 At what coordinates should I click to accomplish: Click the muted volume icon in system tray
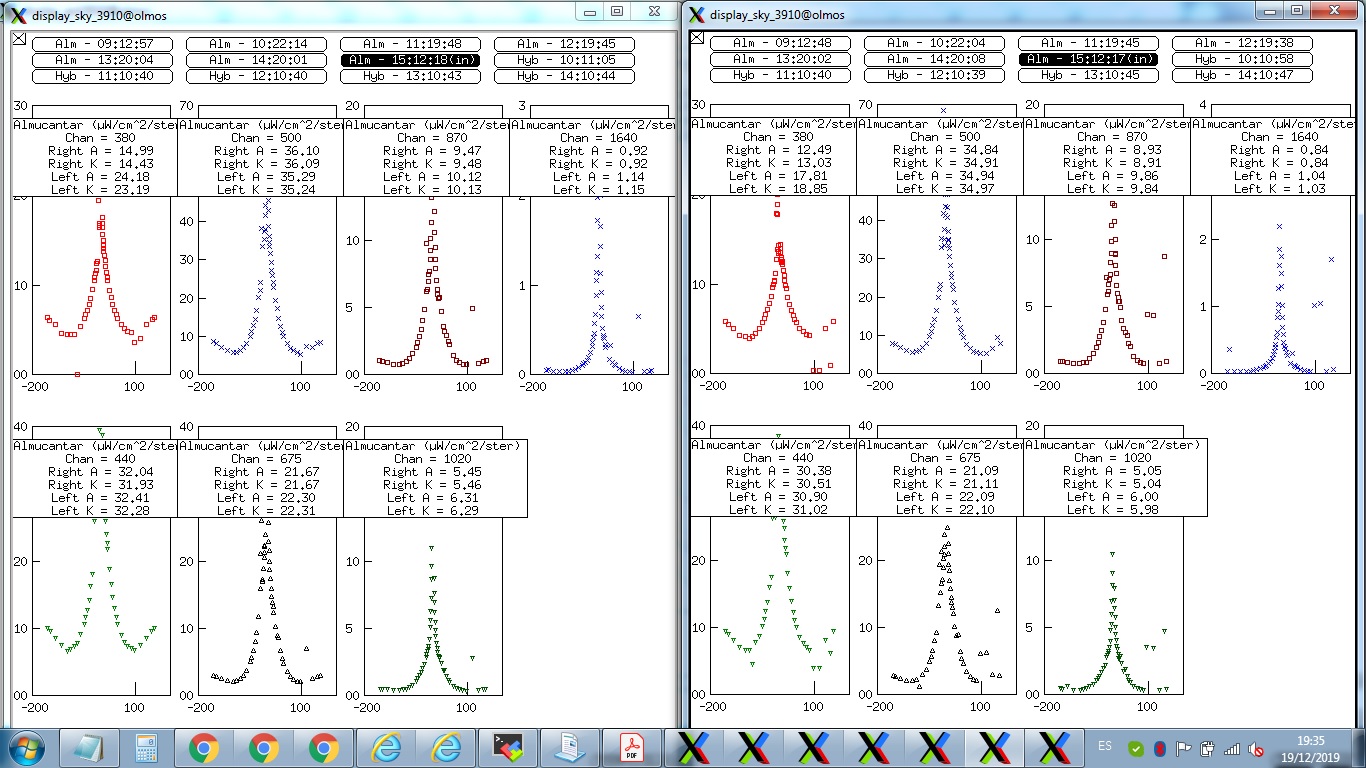click(1254, 748)
